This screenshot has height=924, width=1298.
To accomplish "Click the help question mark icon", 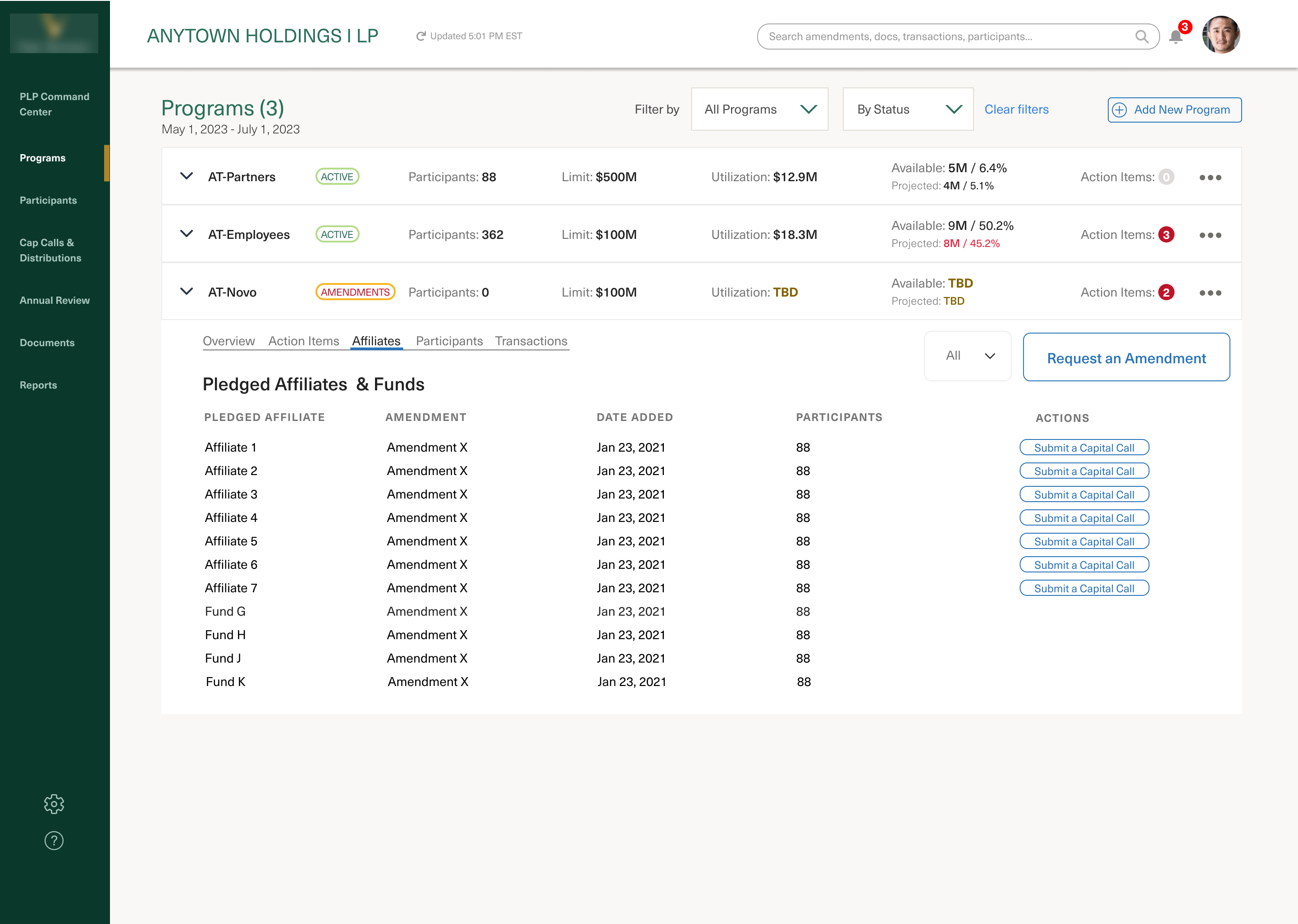I will click(x=54, y=840).
